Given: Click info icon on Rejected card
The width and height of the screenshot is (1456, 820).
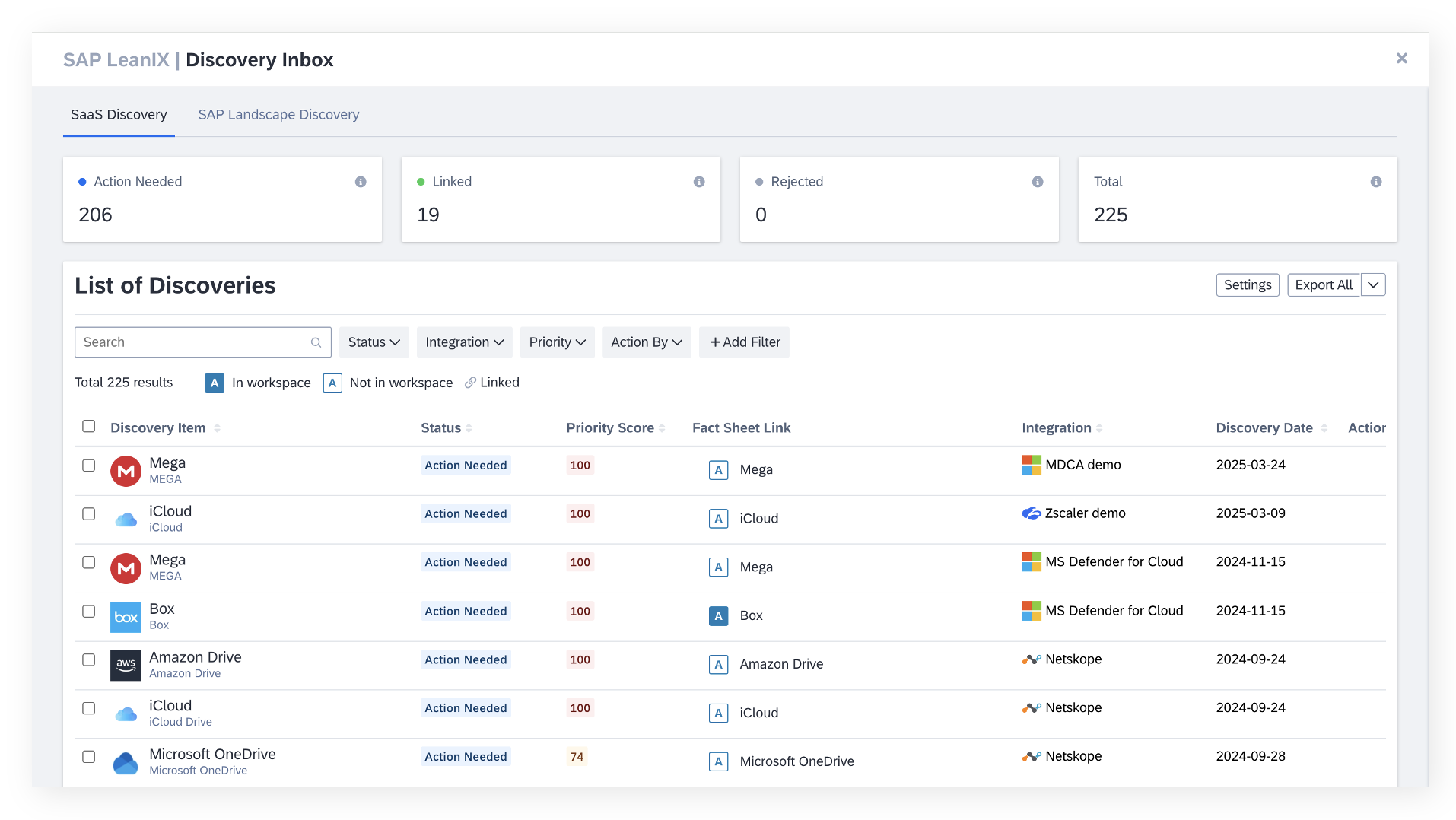Looking at the screenshot, I should (x=1038, y=182).
